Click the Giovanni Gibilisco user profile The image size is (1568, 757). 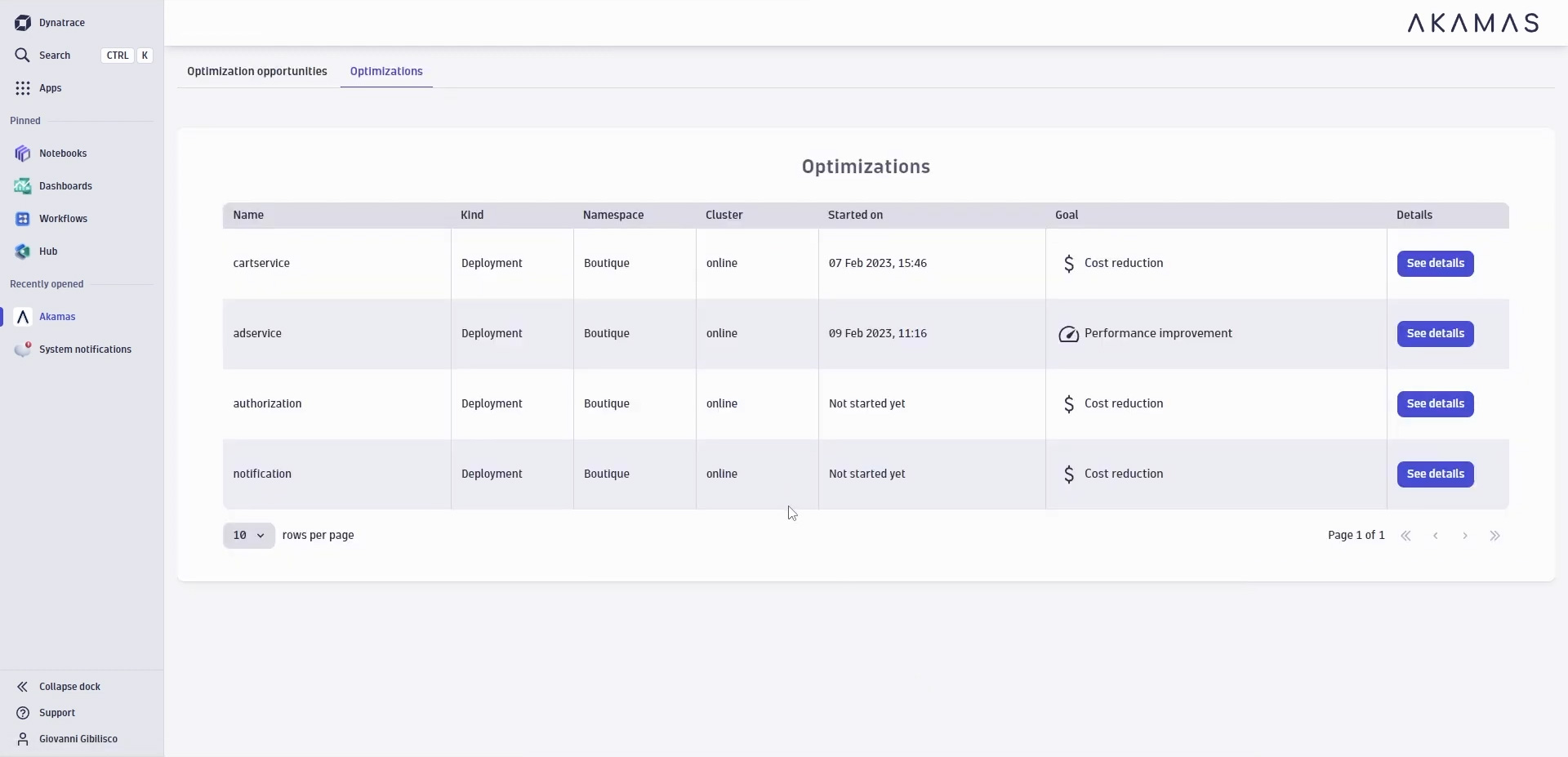pos(78,739)
